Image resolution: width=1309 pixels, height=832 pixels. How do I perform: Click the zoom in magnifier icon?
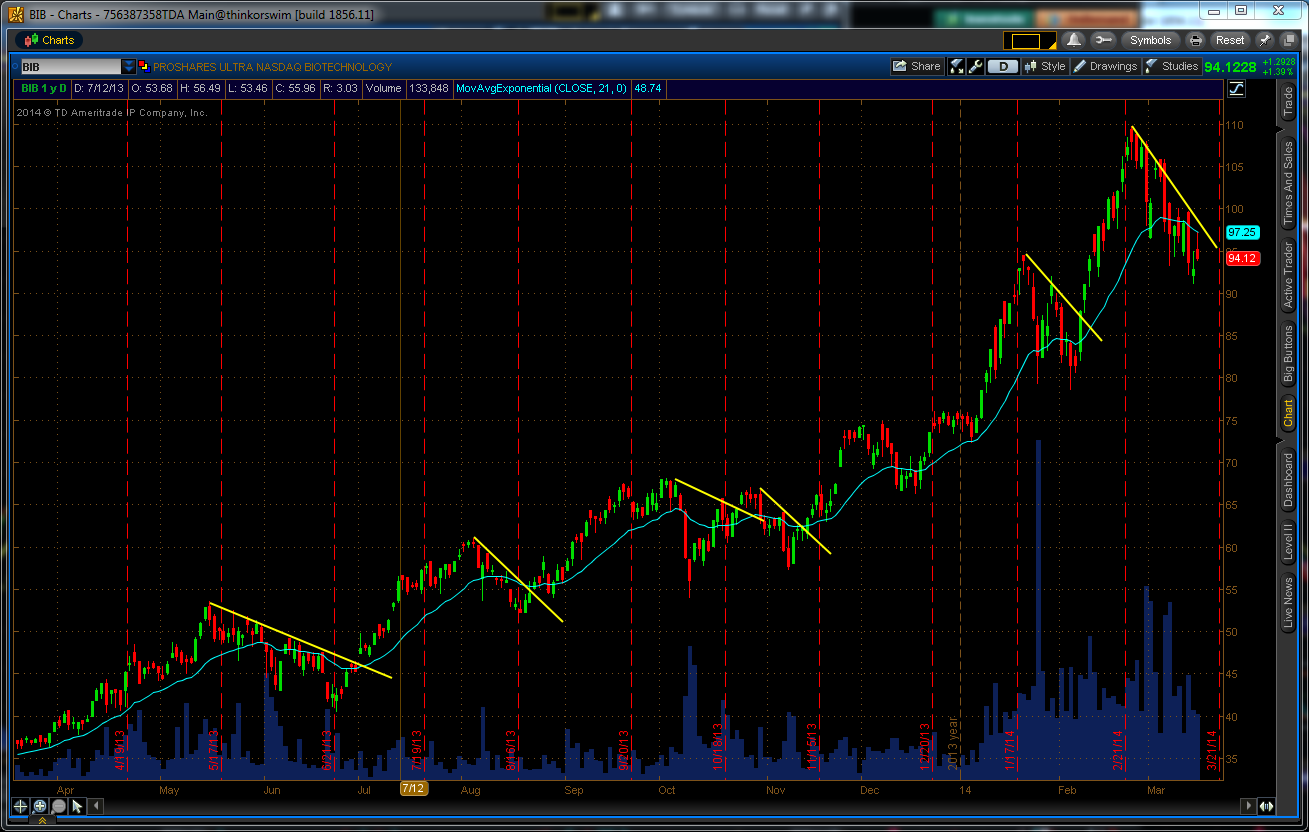pyautogui.click(x=40, y=806)
